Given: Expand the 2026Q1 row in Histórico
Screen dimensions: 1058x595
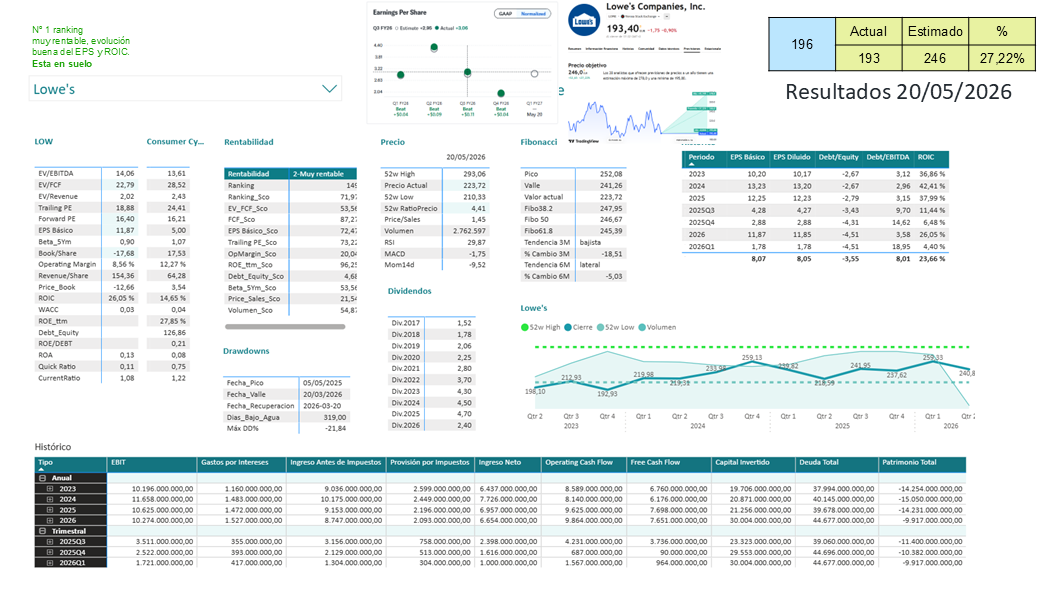Looking at the screenshot, I should tap(50, 563).
